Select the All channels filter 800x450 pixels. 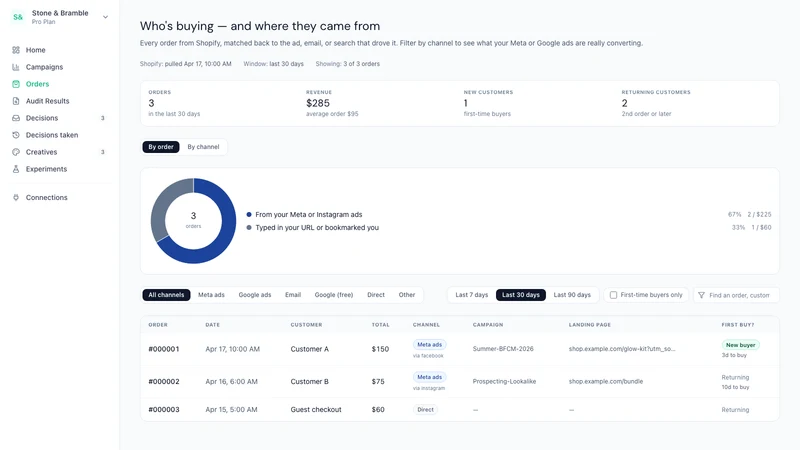coord(166,295)
